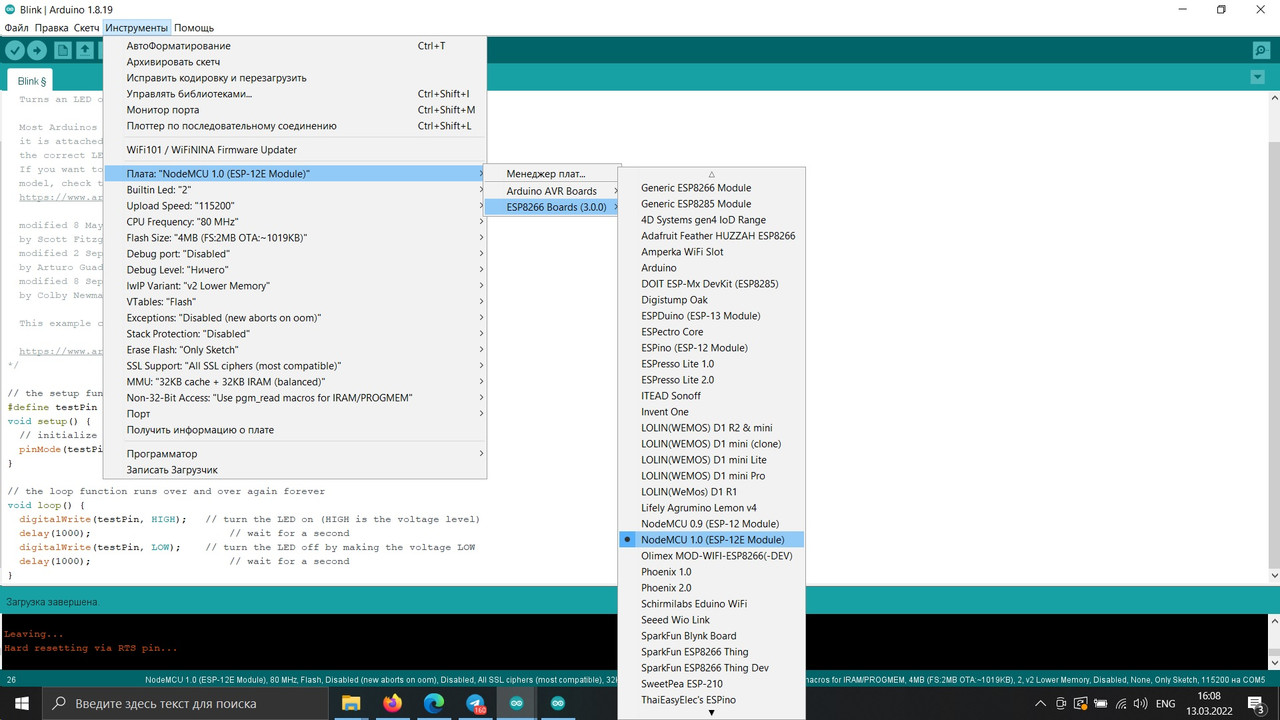
Task: Click the board list scroll-down triangle
Action: coord(711,713)
